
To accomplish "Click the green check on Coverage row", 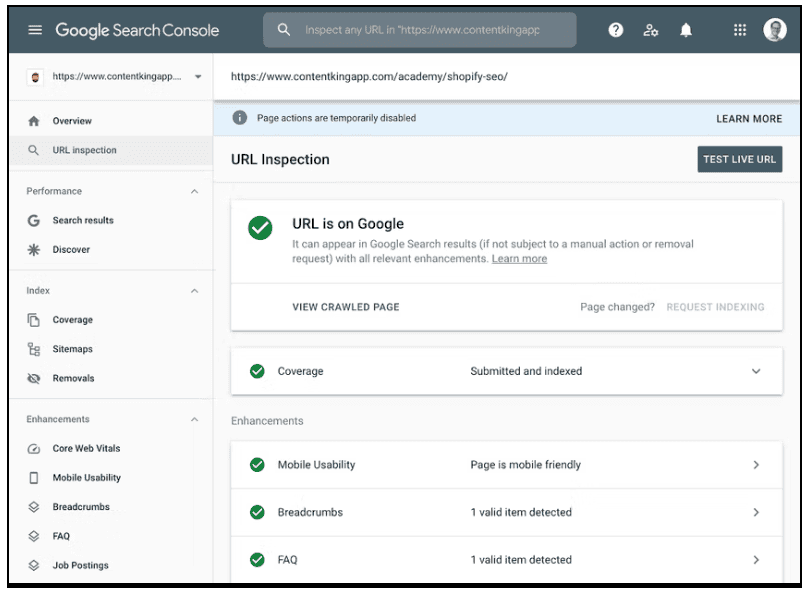I will pos(257,371).
